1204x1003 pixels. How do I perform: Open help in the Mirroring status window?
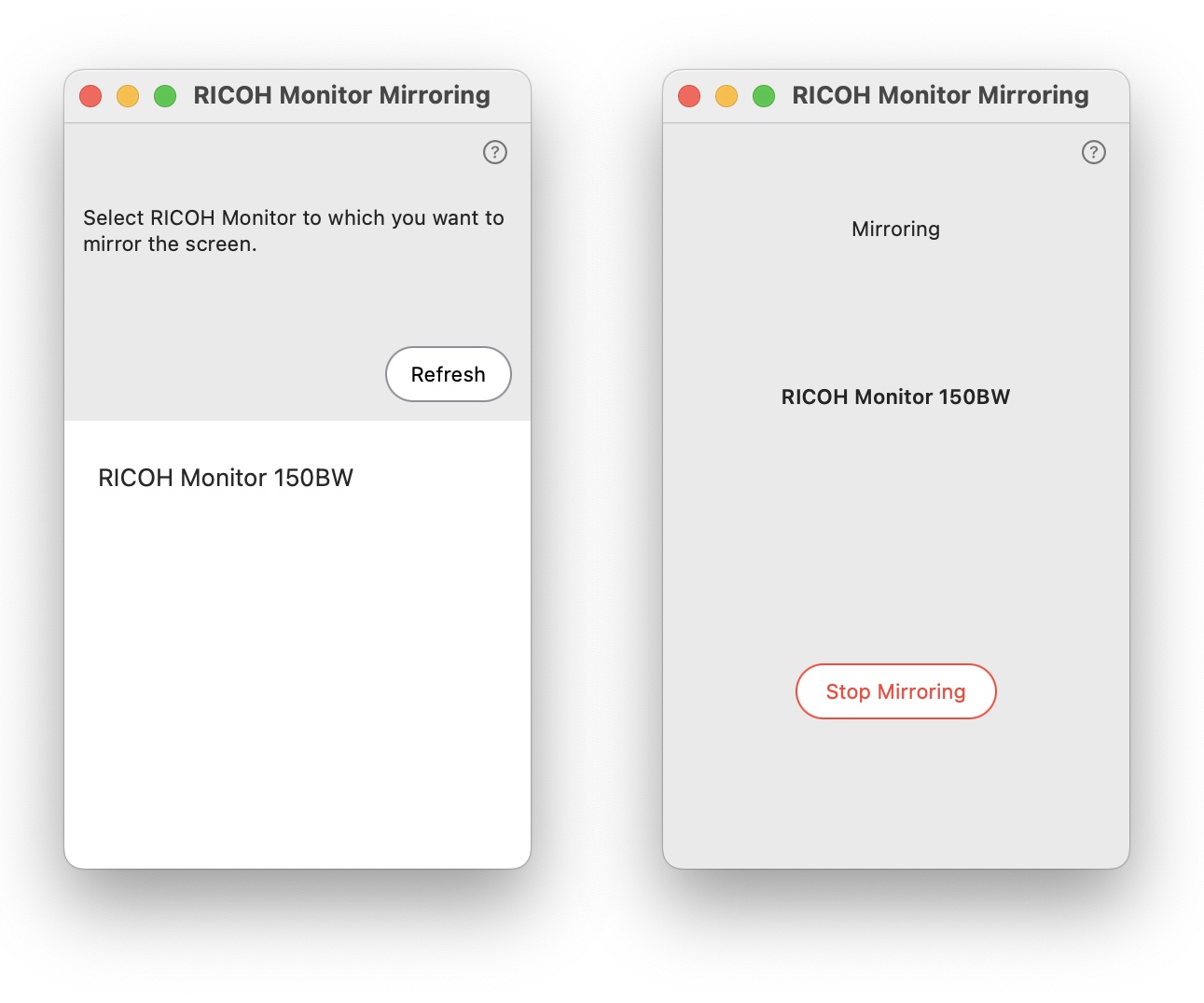coord(1094,152)
